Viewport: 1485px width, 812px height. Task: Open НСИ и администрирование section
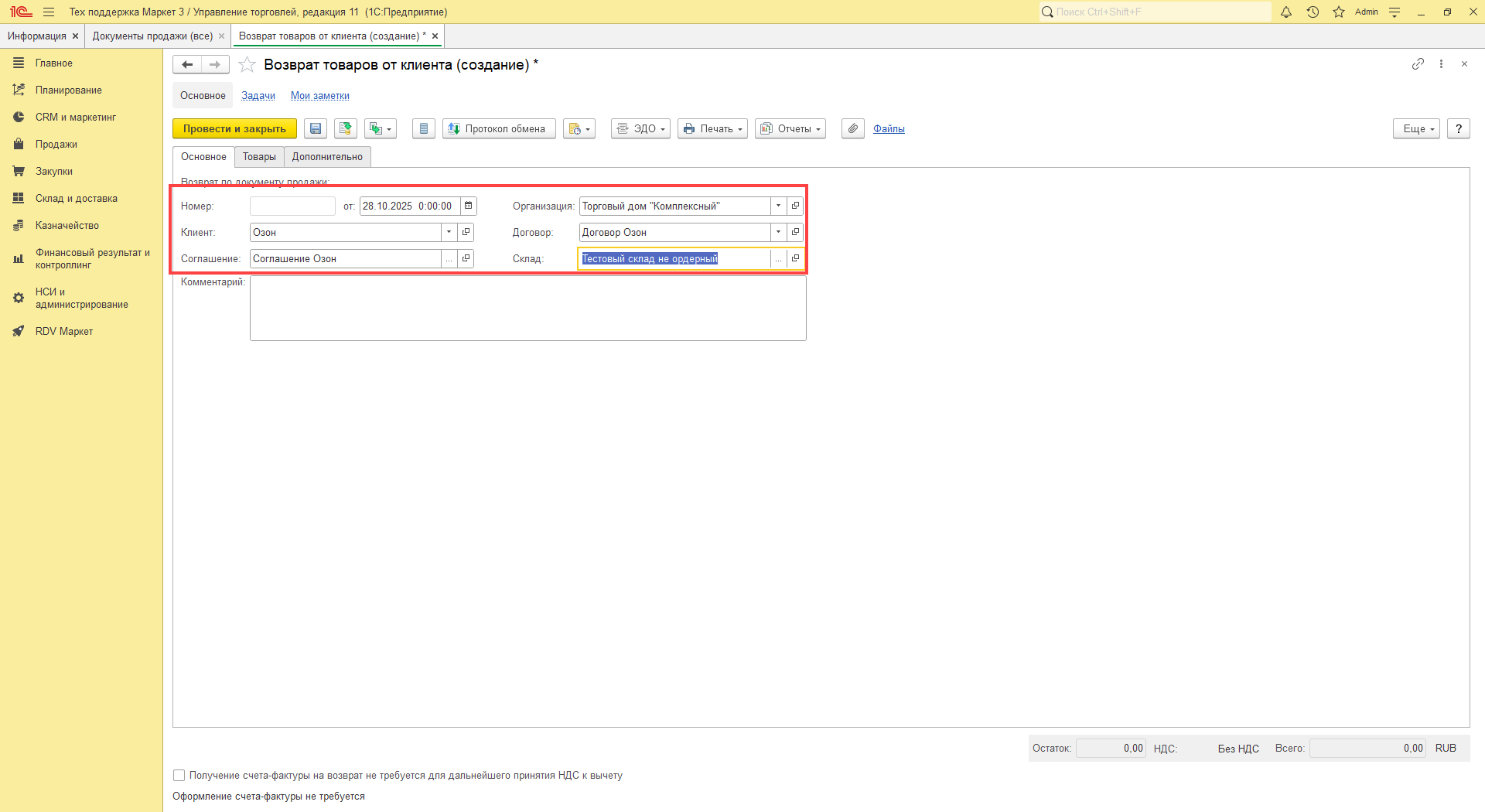(x=81, y=299)
